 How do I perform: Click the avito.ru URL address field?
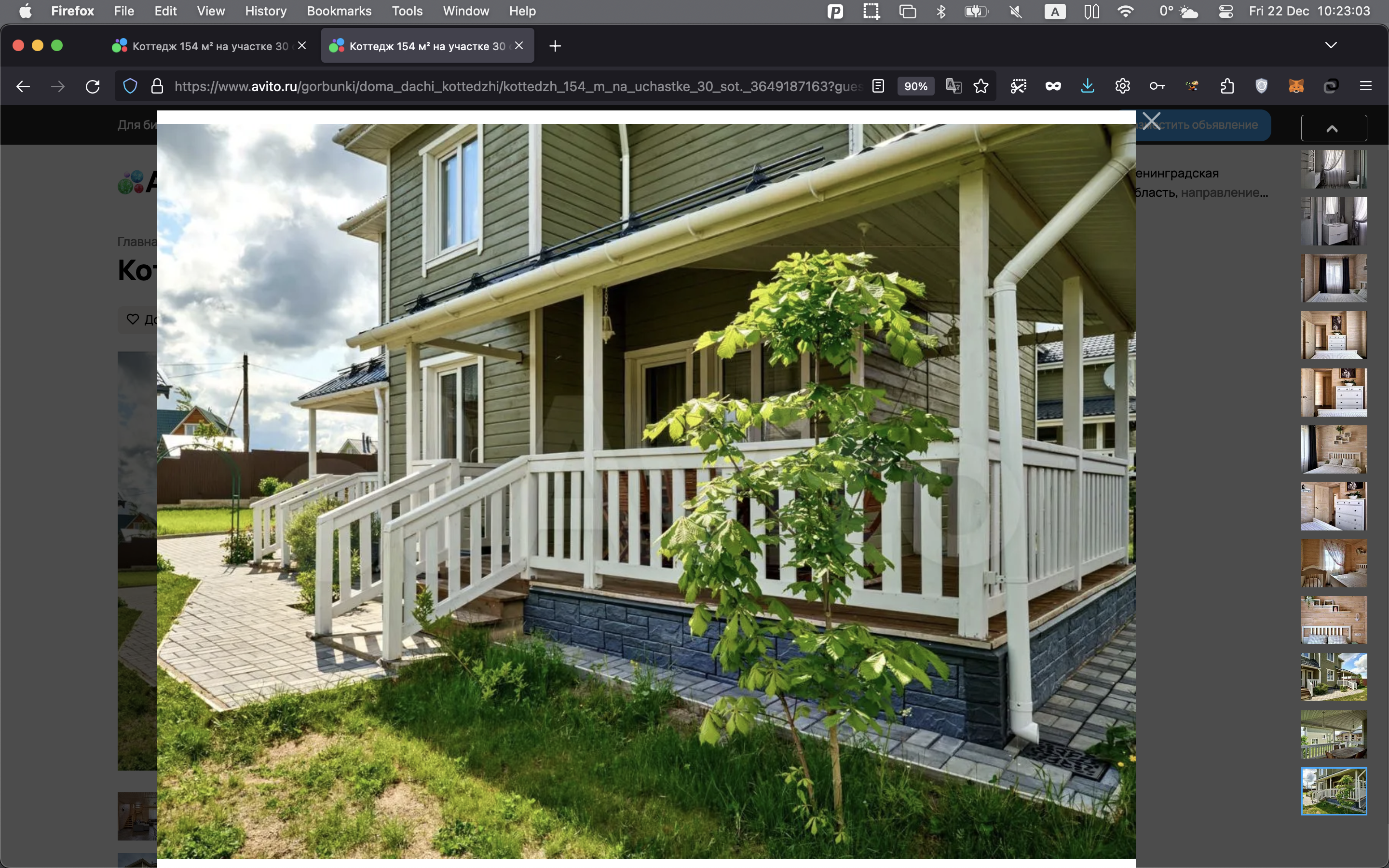(517, 86)
